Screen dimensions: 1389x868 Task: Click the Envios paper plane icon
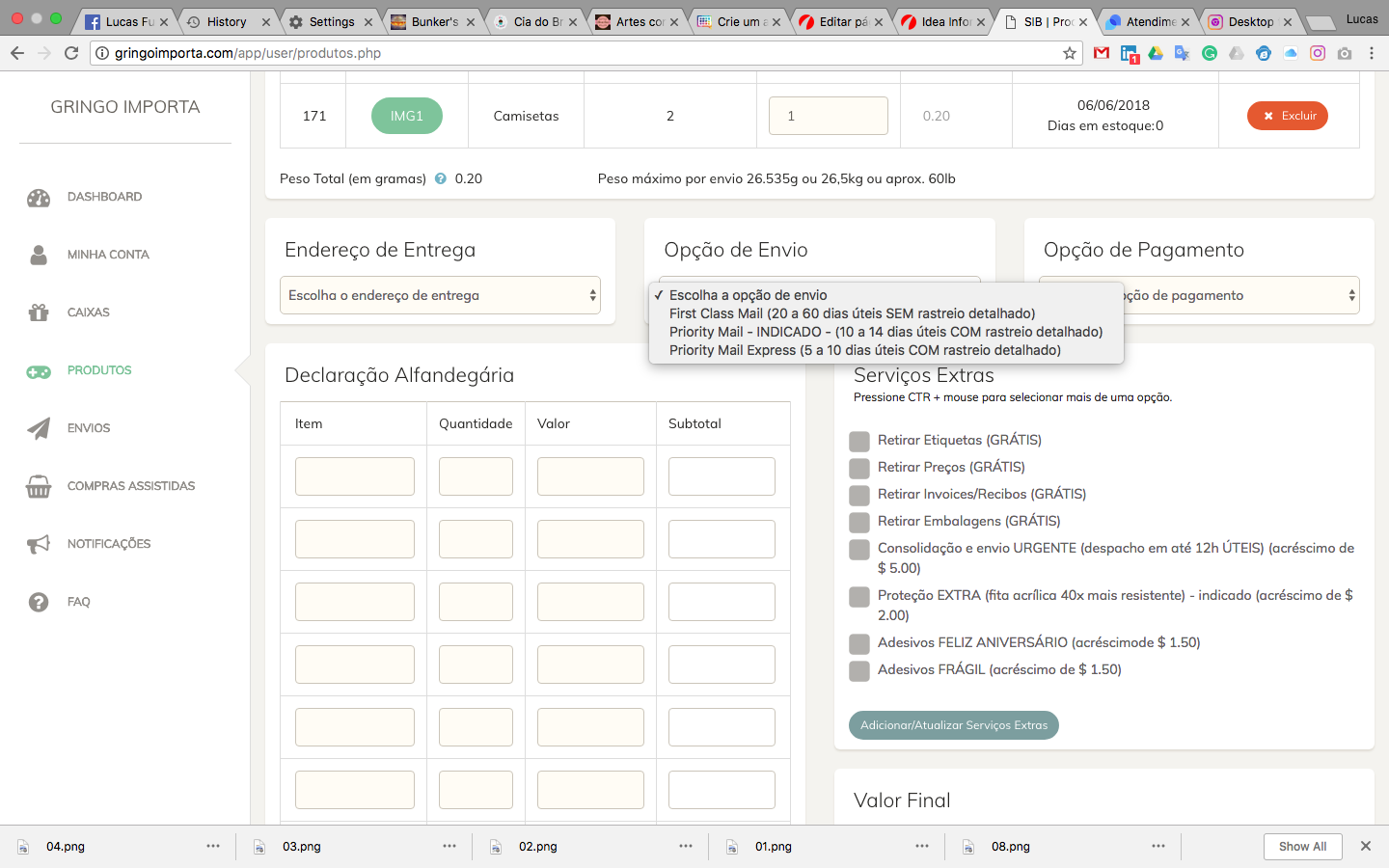(x=39, y=428)
